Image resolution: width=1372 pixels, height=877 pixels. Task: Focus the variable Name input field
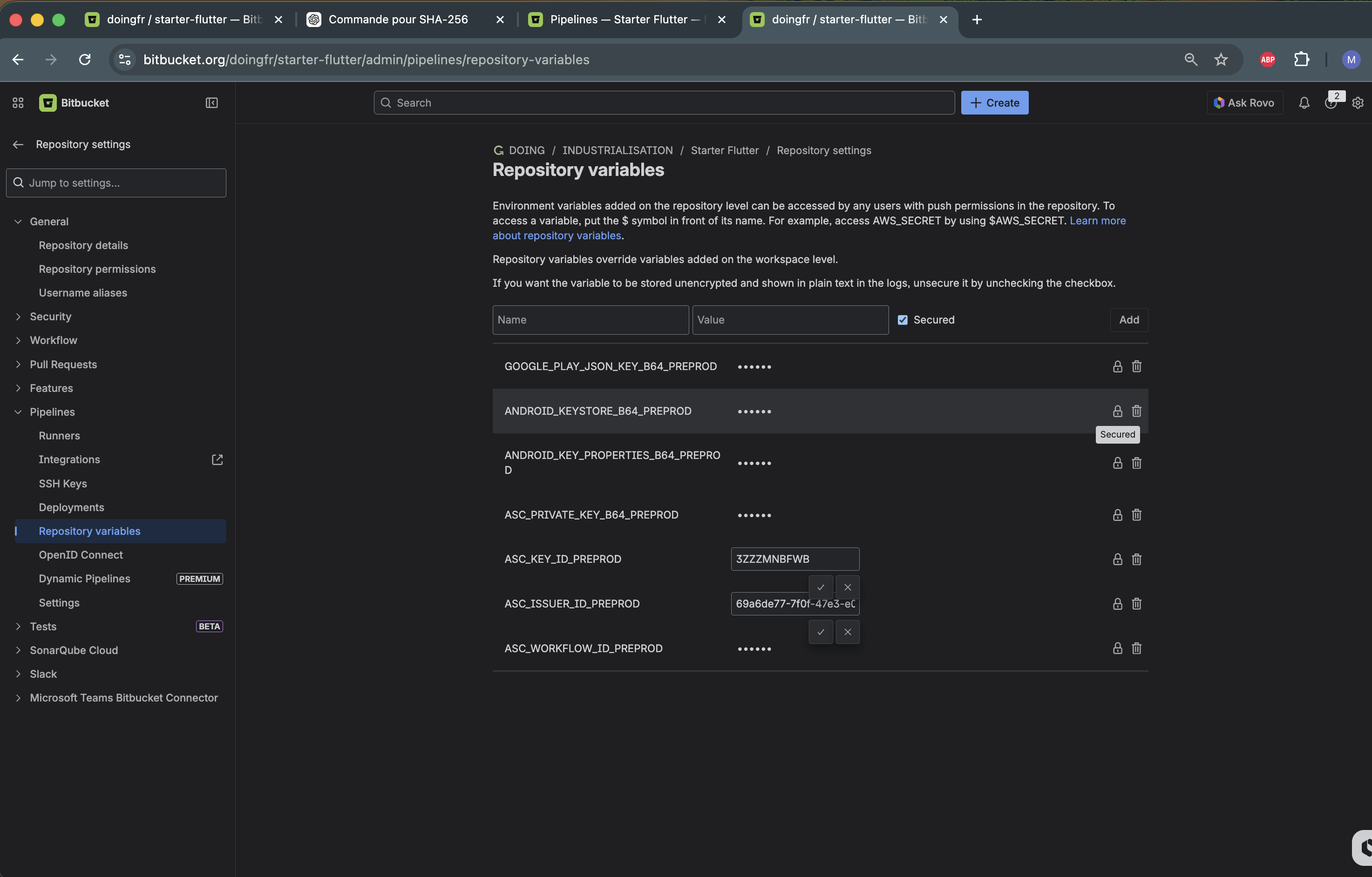point(590,320)
